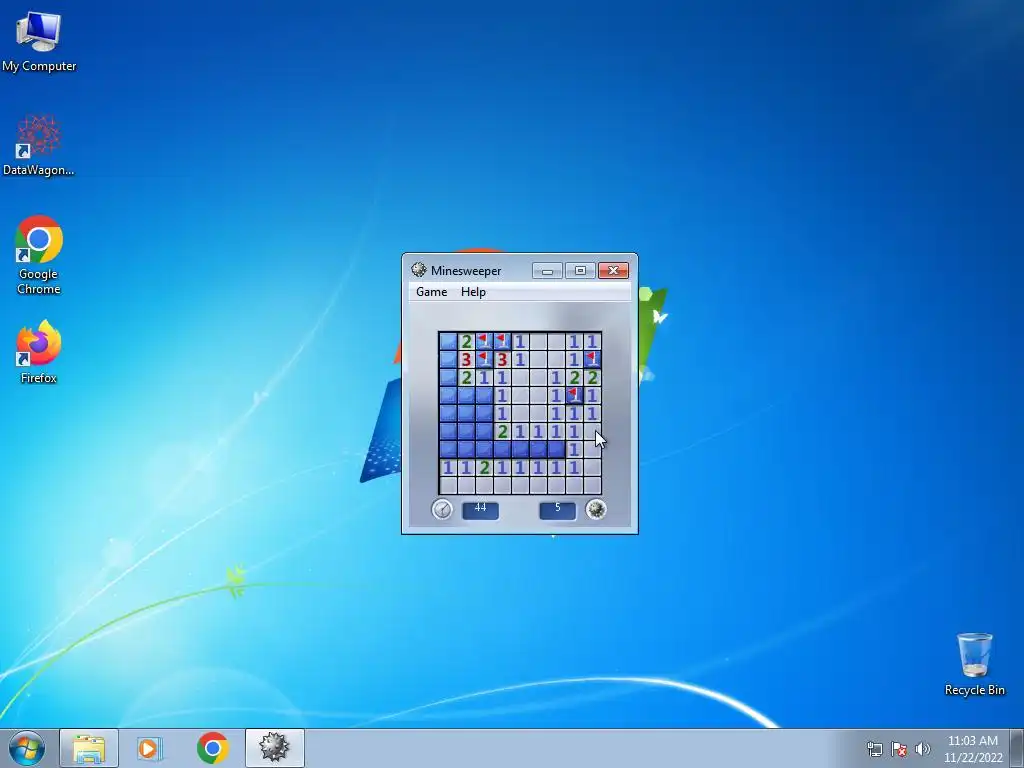This screenshot has height=768, width=1024.
Task: Select the Google Chrome desktop shortcut
Action: 39,255
